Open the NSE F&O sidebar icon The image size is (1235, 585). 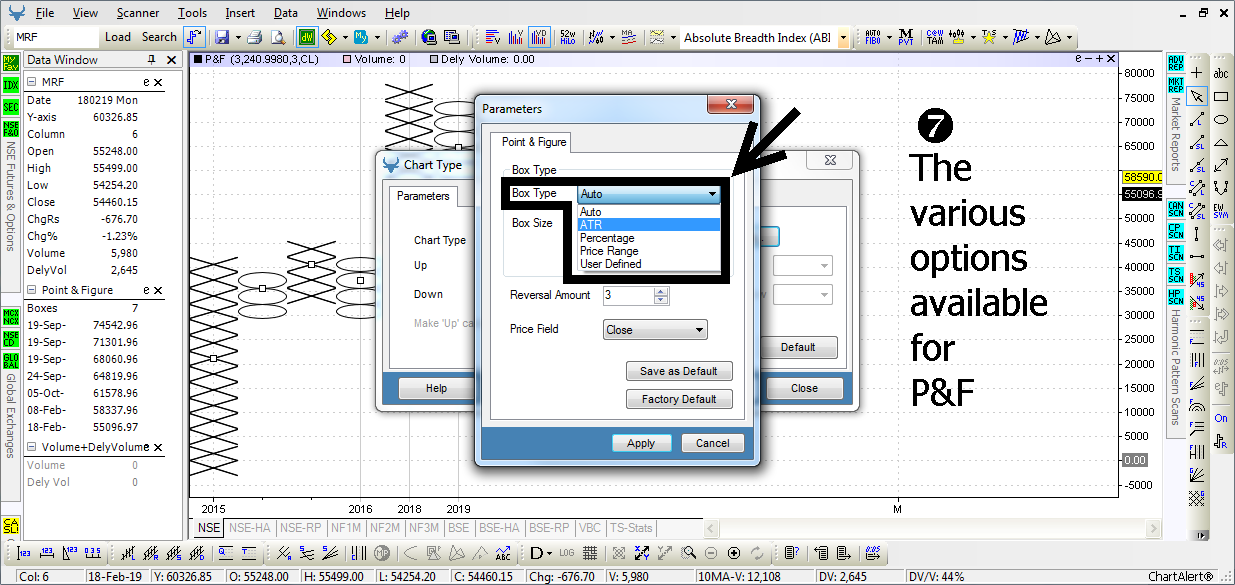click(x=11, y=128)
